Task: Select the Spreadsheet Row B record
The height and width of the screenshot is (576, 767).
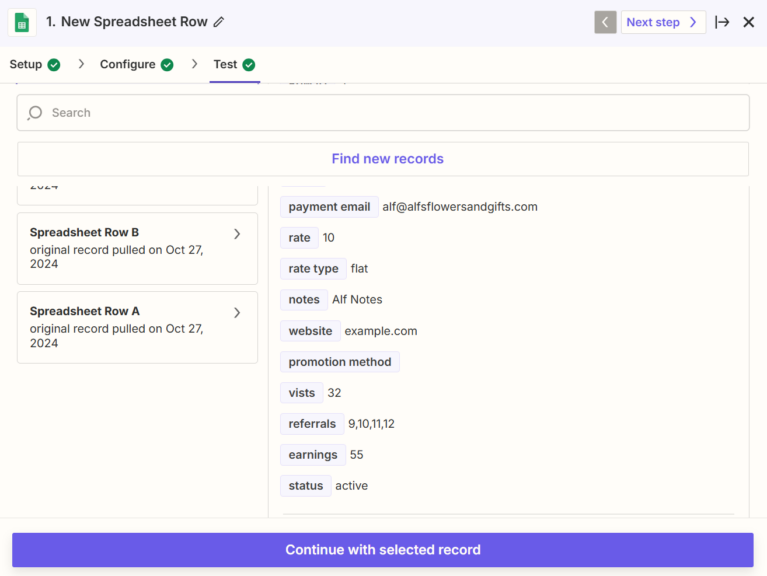Action: 137,248
